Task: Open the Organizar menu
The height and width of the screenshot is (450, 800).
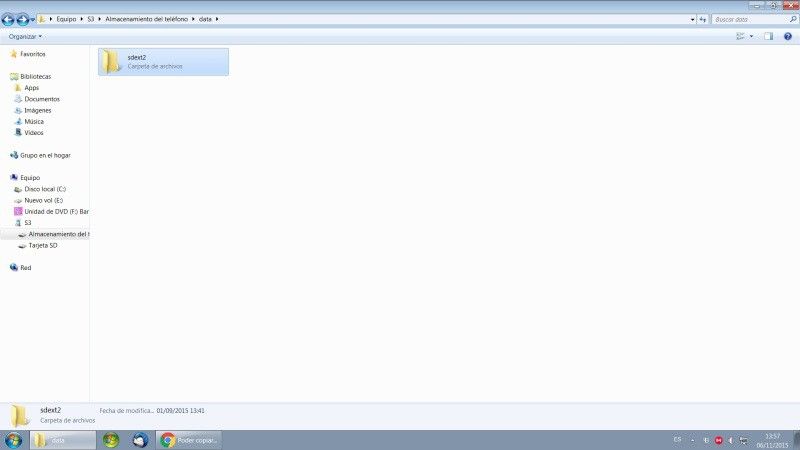Action: (25, 37)
